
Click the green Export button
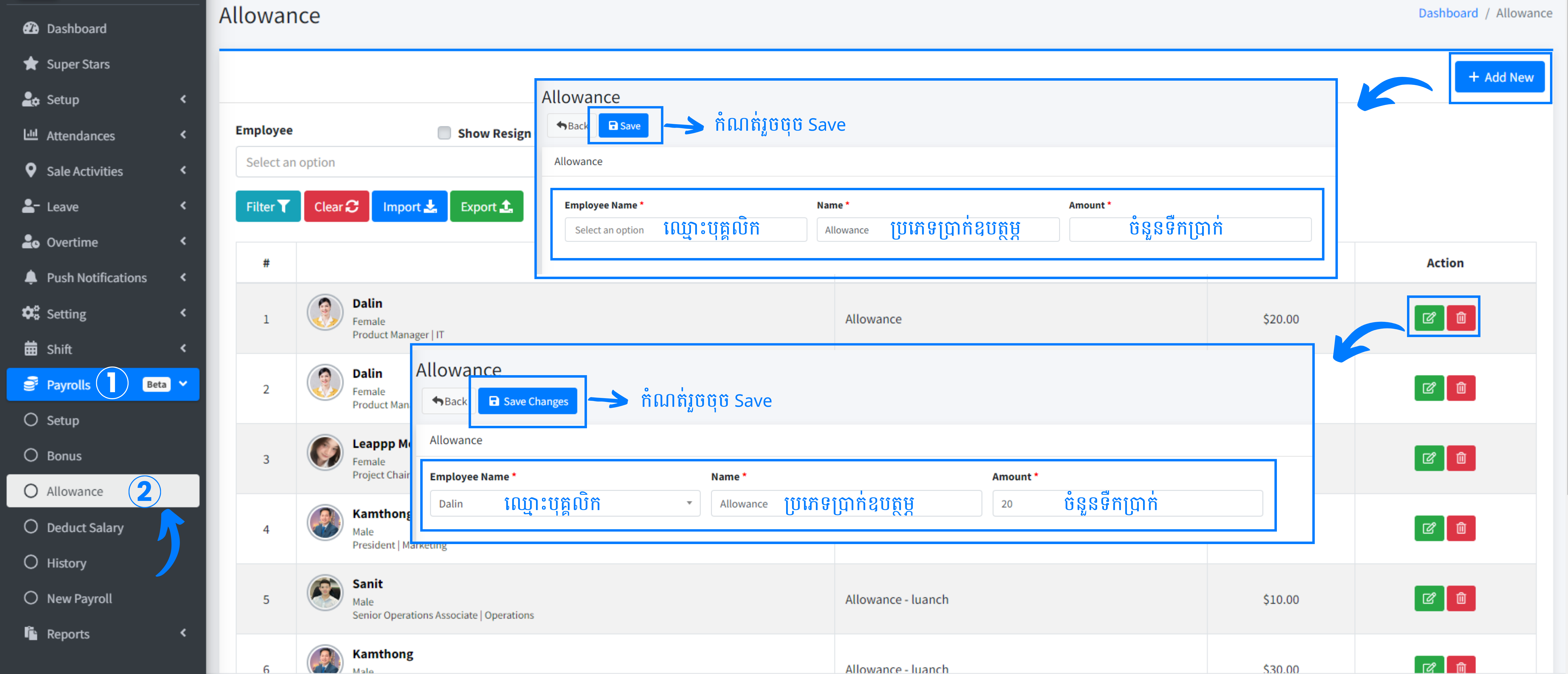click(486, 206)
